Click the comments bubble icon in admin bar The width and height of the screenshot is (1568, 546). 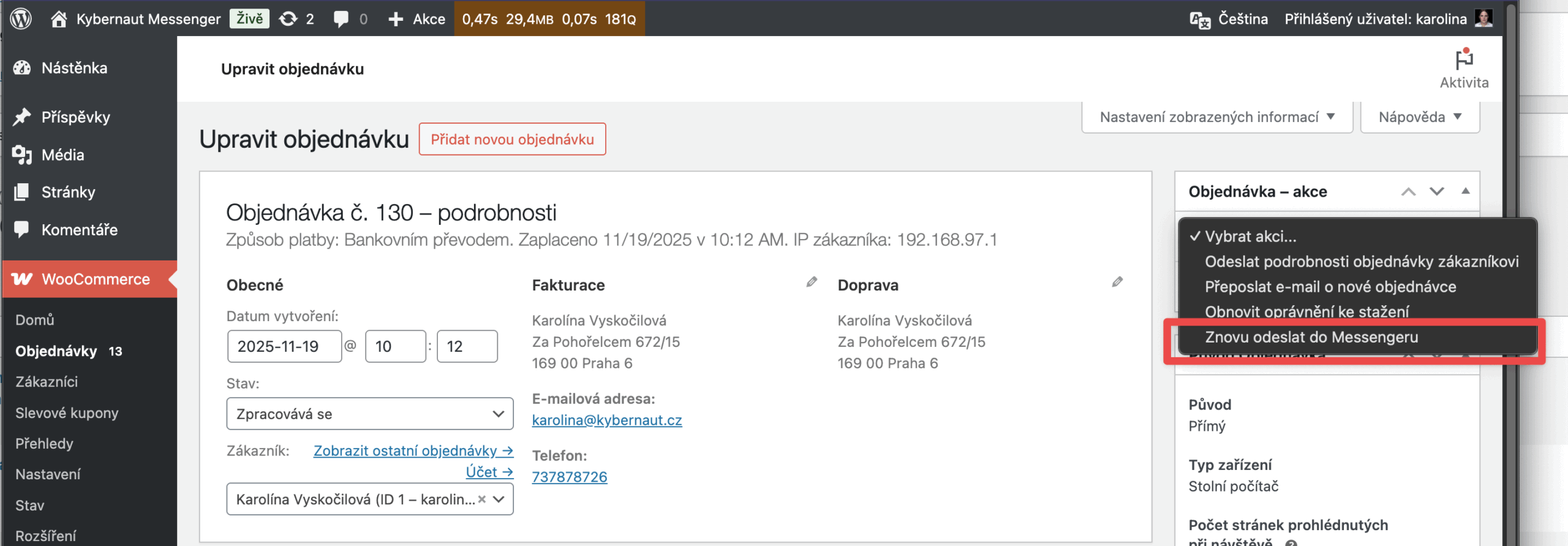[x=341, y=18]
